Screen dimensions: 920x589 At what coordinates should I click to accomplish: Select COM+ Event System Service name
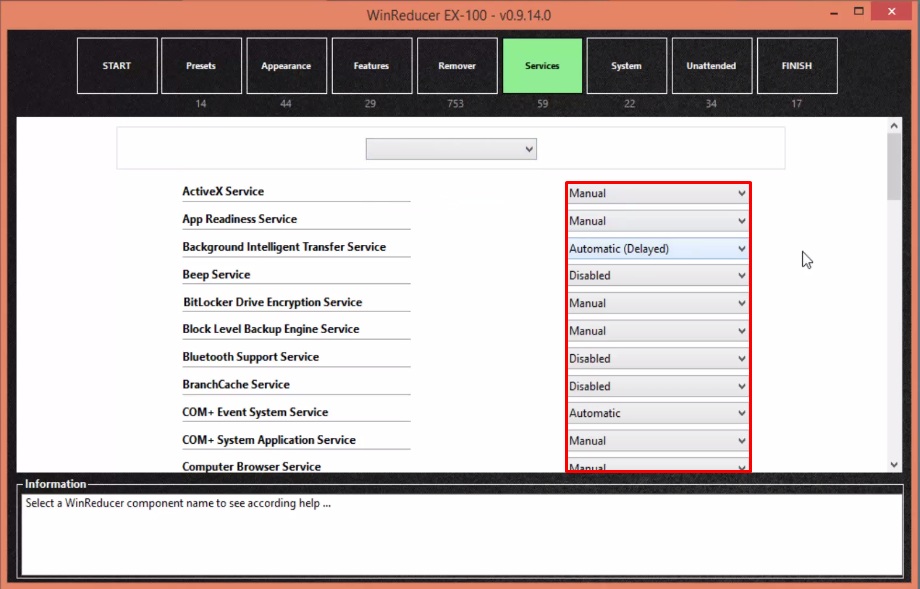pyautogui.click(x=255, y=412)
